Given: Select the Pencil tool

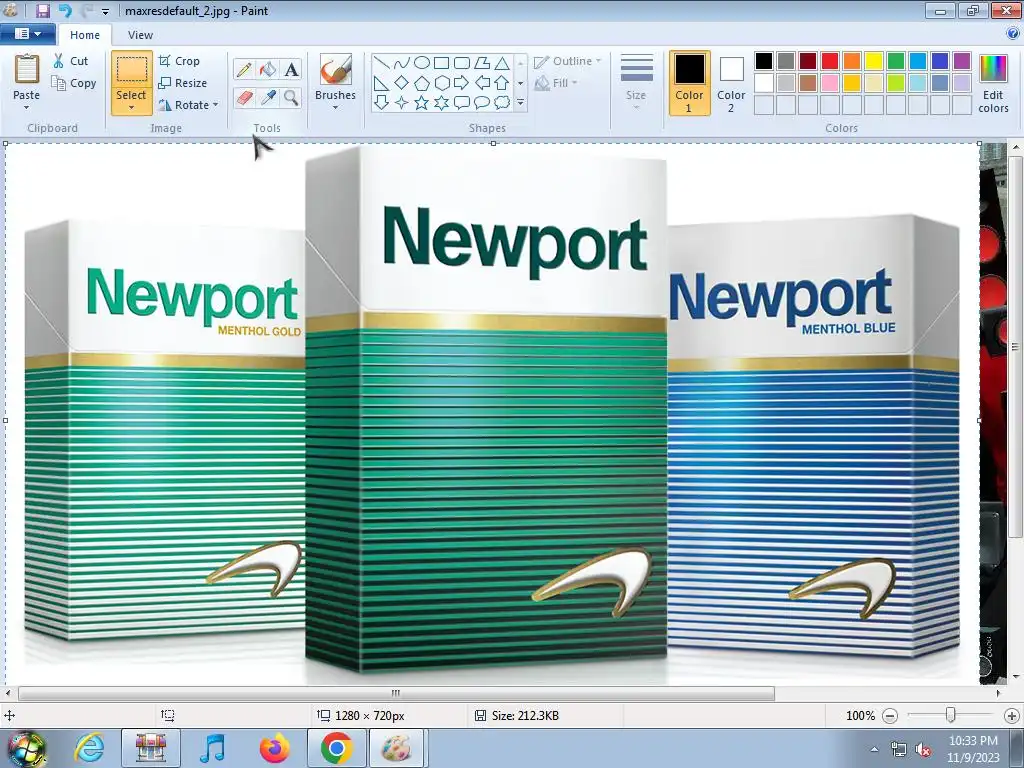Looking at the screenshot, I should 244,69.
